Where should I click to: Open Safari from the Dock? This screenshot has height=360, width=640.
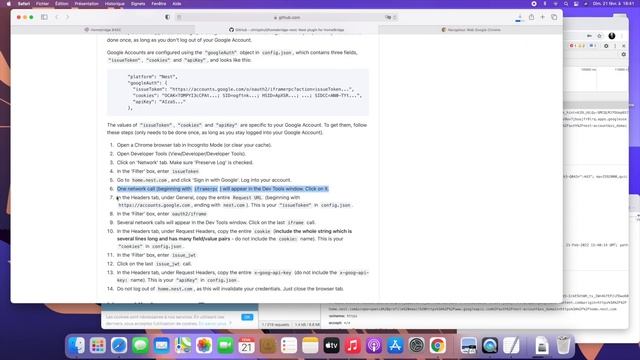pos(119,346)
